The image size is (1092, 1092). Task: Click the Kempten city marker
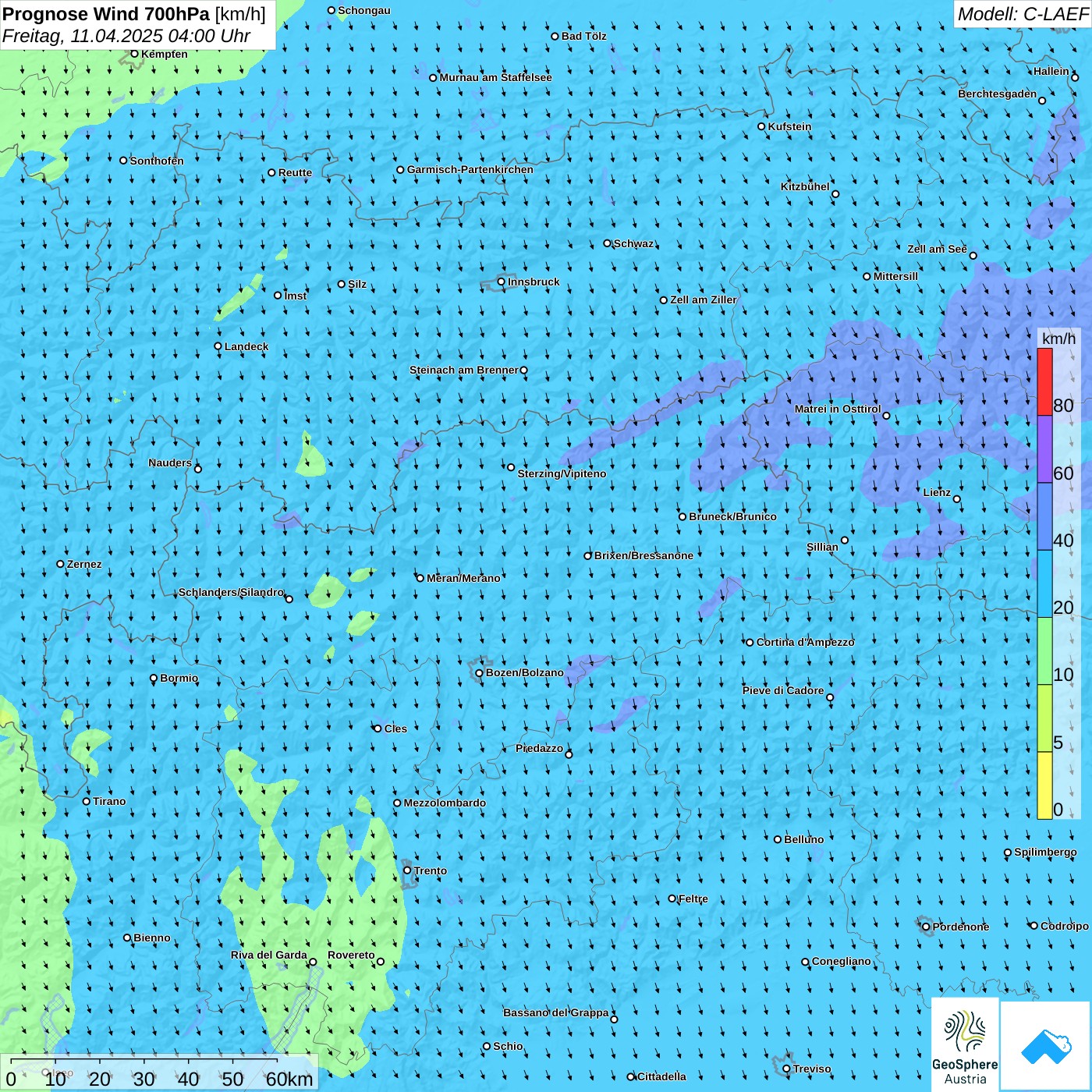134,54
